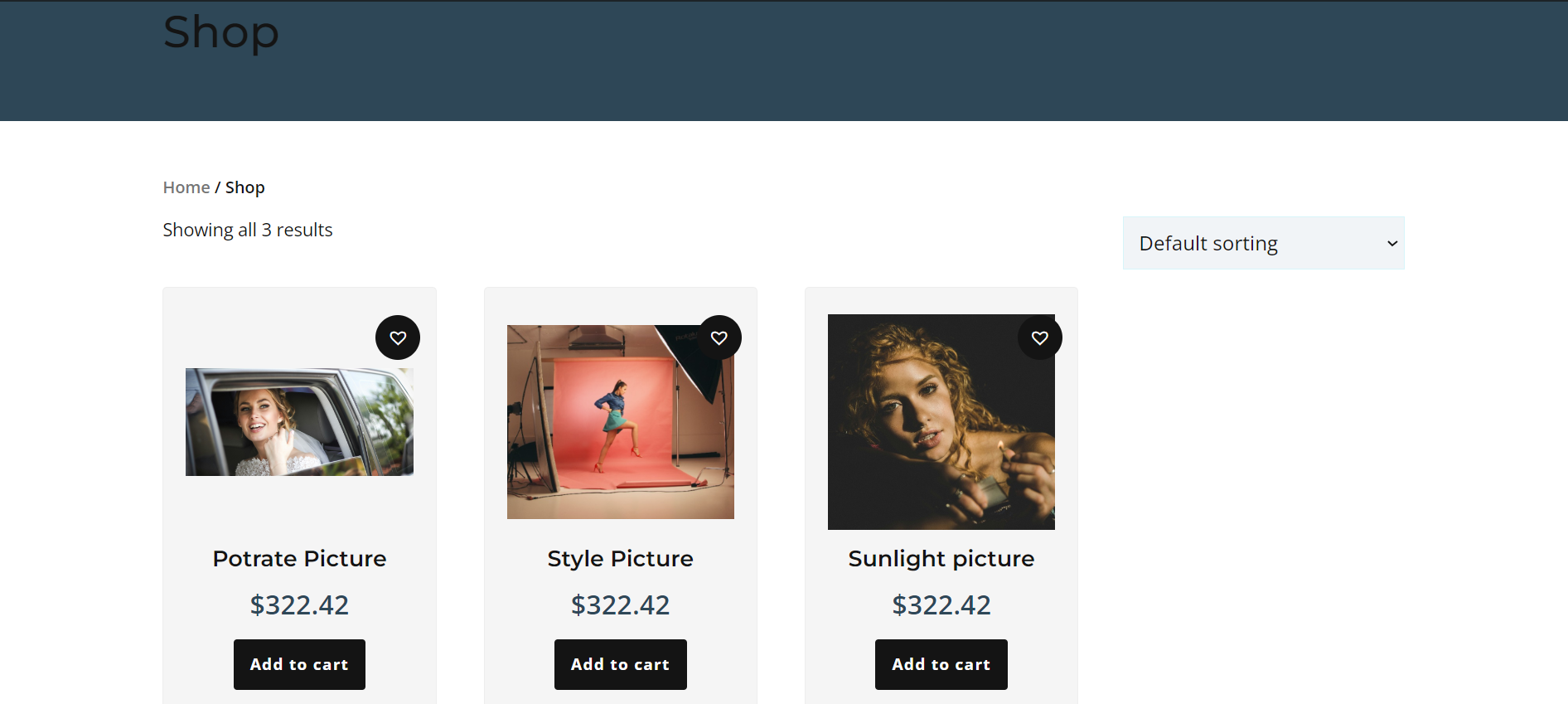Click the $322.42 price of Potrate Picture

[299, 604]
